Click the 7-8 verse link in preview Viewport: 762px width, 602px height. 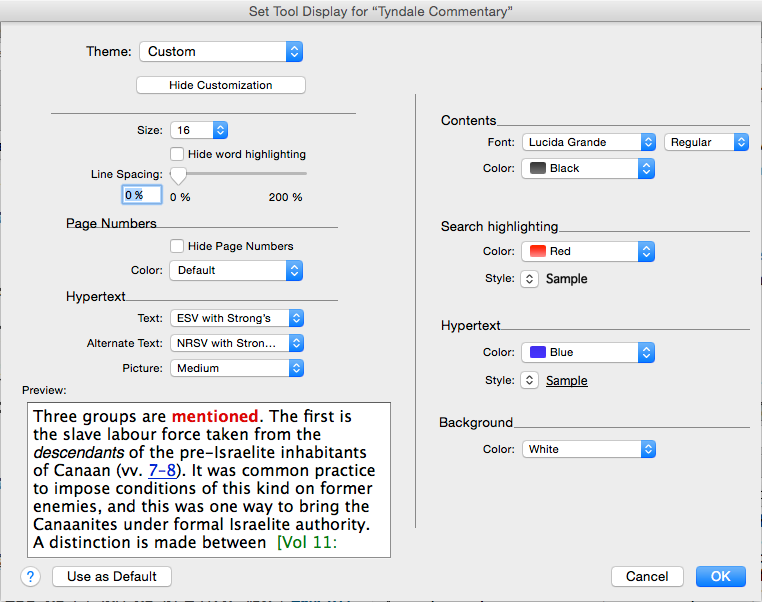point(161,471)
